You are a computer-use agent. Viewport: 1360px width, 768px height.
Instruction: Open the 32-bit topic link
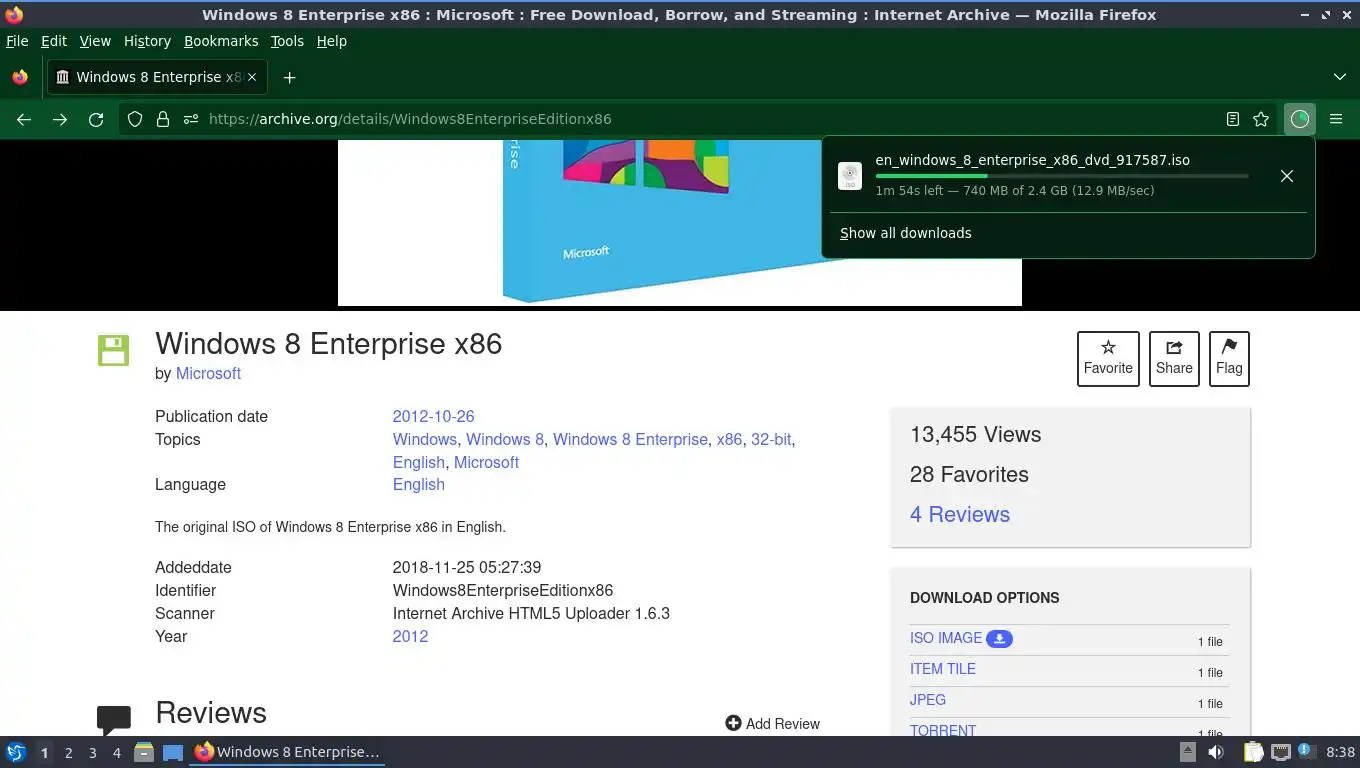pyautogui.click(x=771, y=439)
